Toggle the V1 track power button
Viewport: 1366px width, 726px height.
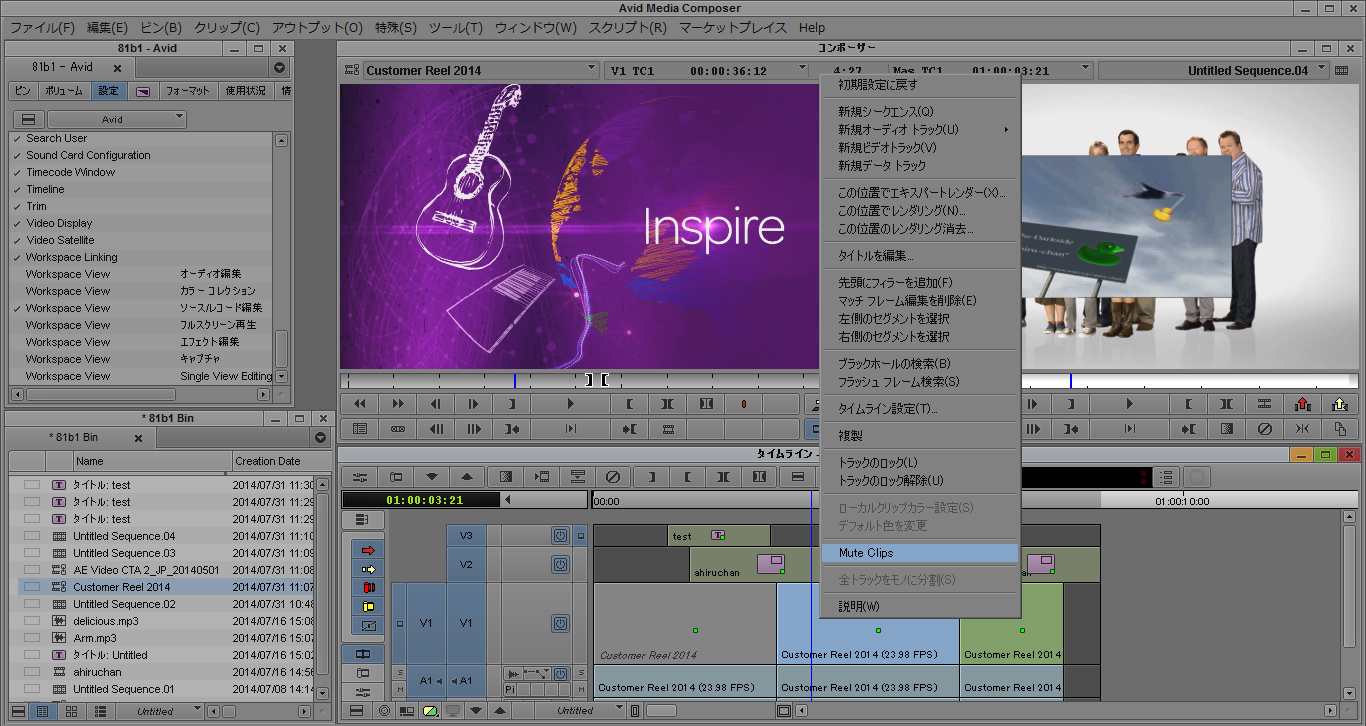click(x=561, y=623)
